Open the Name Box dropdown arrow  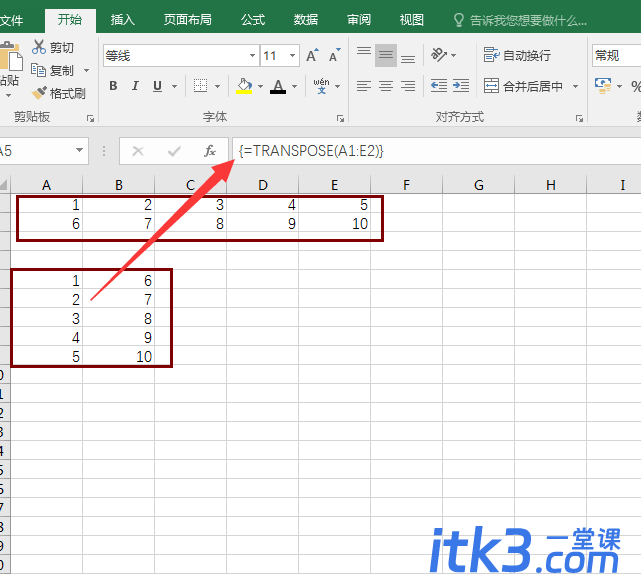79,151
